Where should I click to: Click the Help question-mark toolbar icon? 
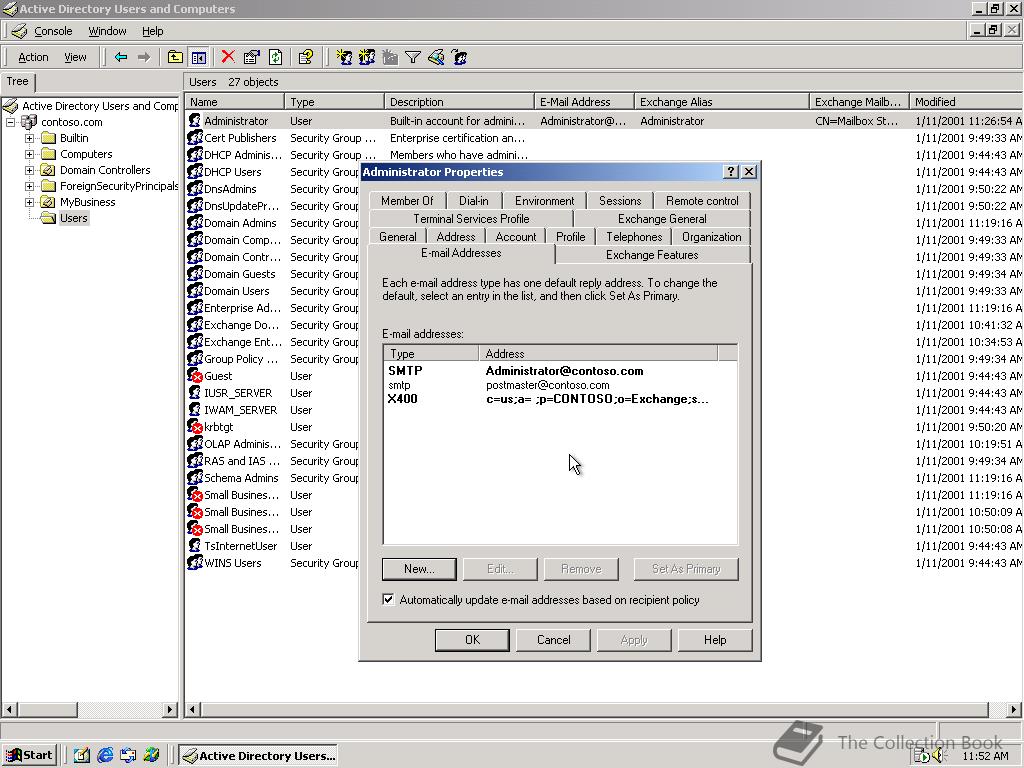(x=306, y=57)
